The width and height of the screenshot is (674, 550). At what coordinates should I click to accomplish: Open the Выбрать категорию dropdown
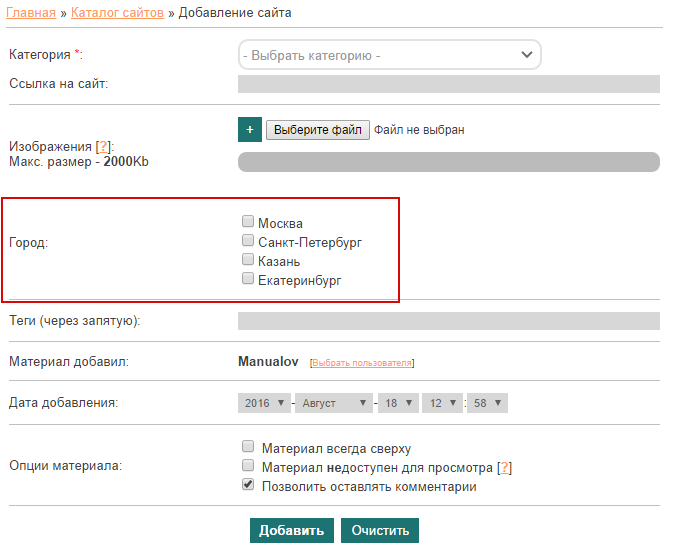pos(389,55)
